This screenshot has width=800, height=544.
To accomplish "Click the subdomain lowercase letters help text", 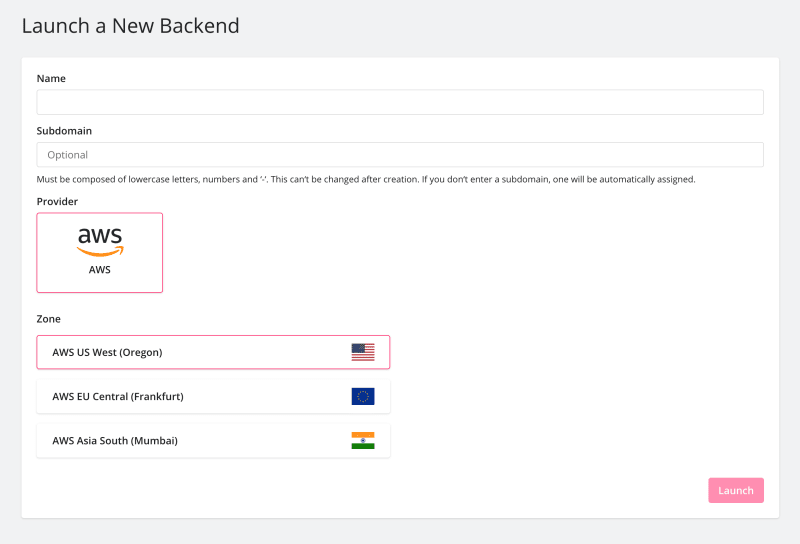I will point(366,180).
